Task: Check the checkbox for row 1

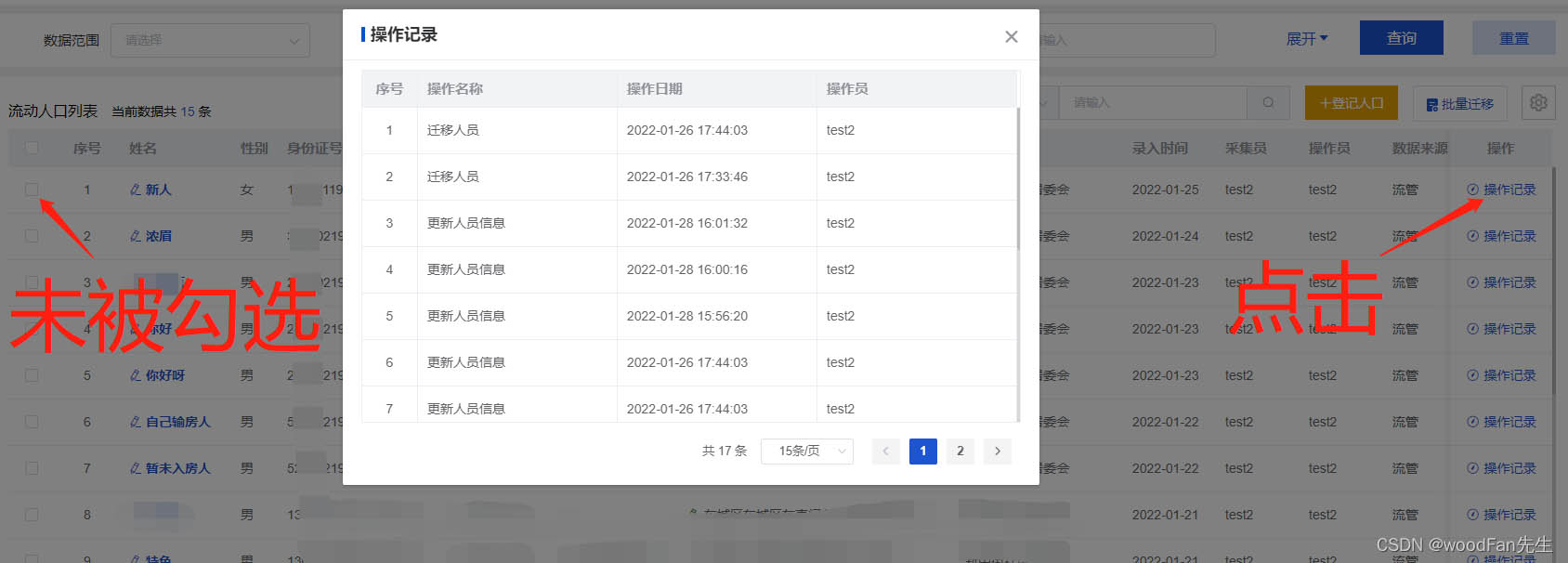Action: tap(32, 190)
